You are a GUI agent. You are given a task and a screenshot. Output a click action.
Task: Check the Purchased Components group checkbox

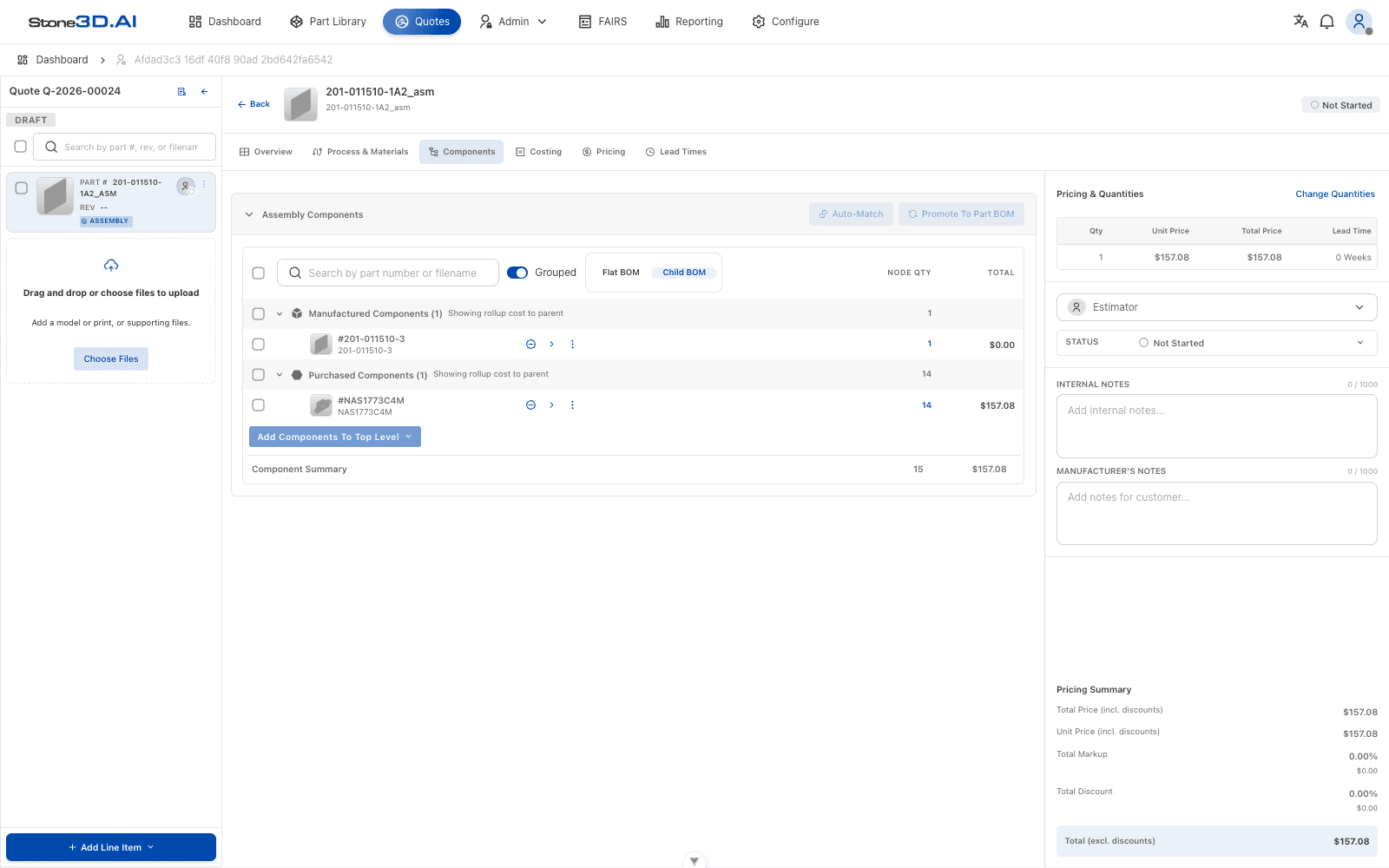[x=258, y=375]
